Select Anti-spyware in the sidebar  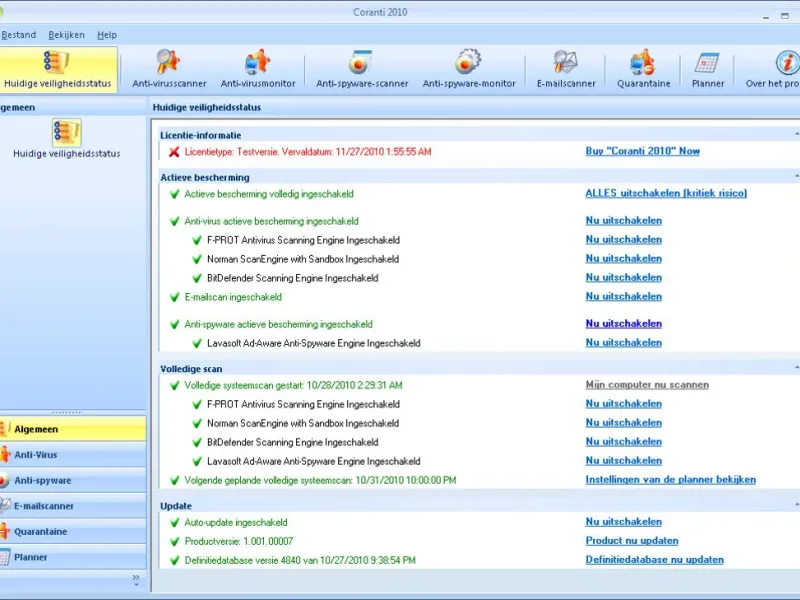[x=73, y=480]
